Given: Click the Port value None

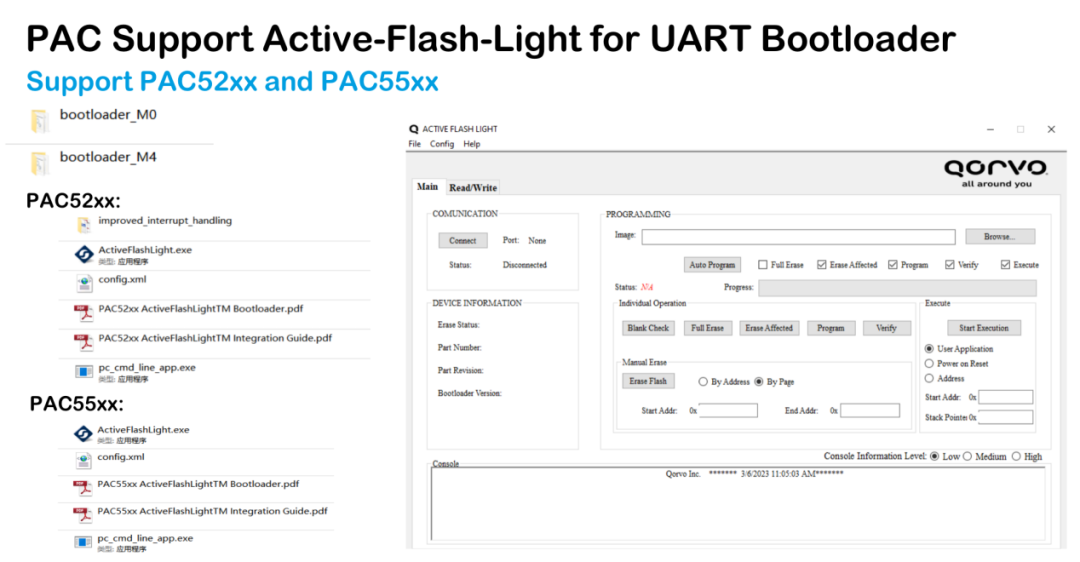Looking at the screenshot, I should coord(537,240).
